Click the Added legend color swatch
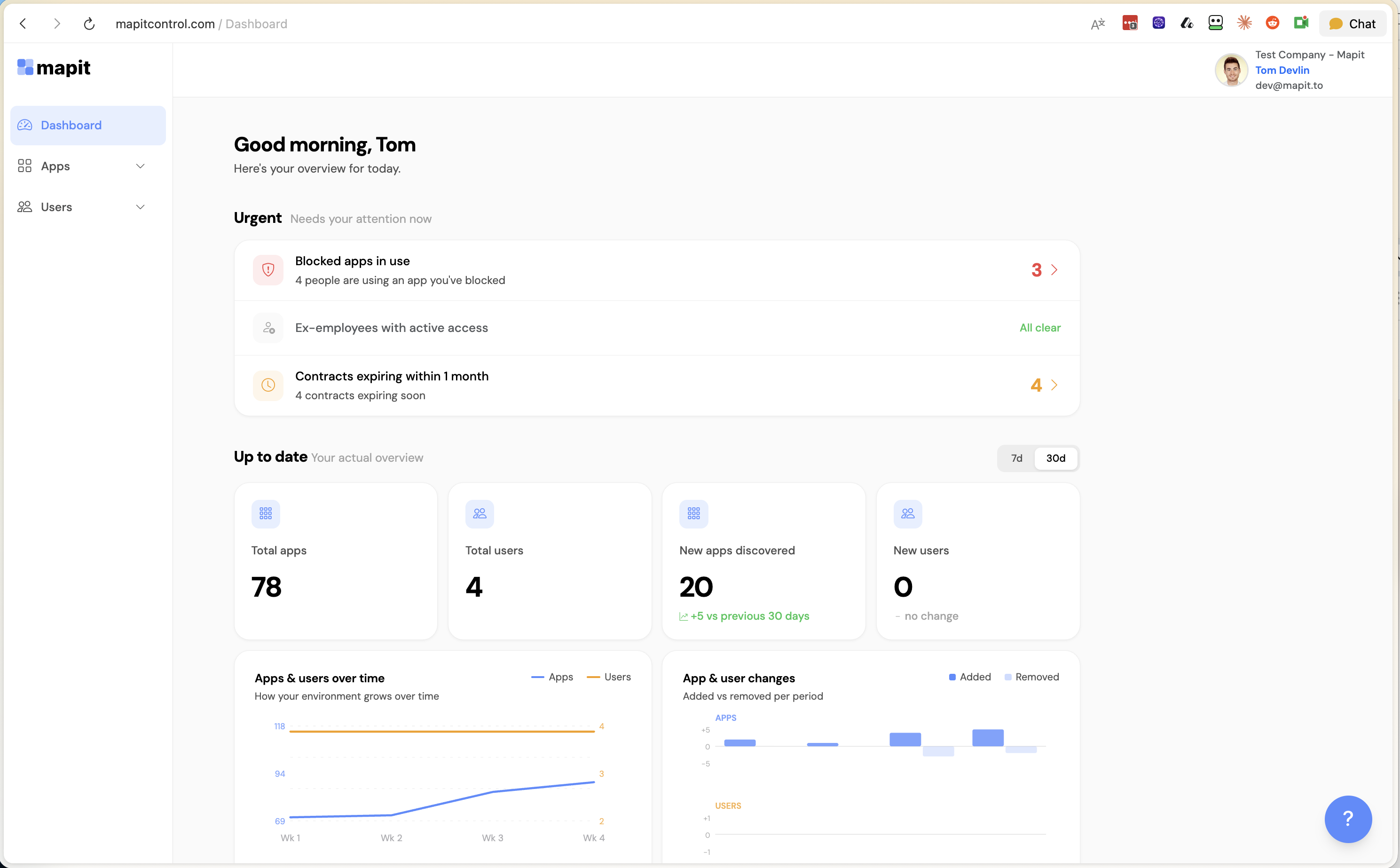The image size is (1400, 868). pyautogui.click(x=952, y=678)
